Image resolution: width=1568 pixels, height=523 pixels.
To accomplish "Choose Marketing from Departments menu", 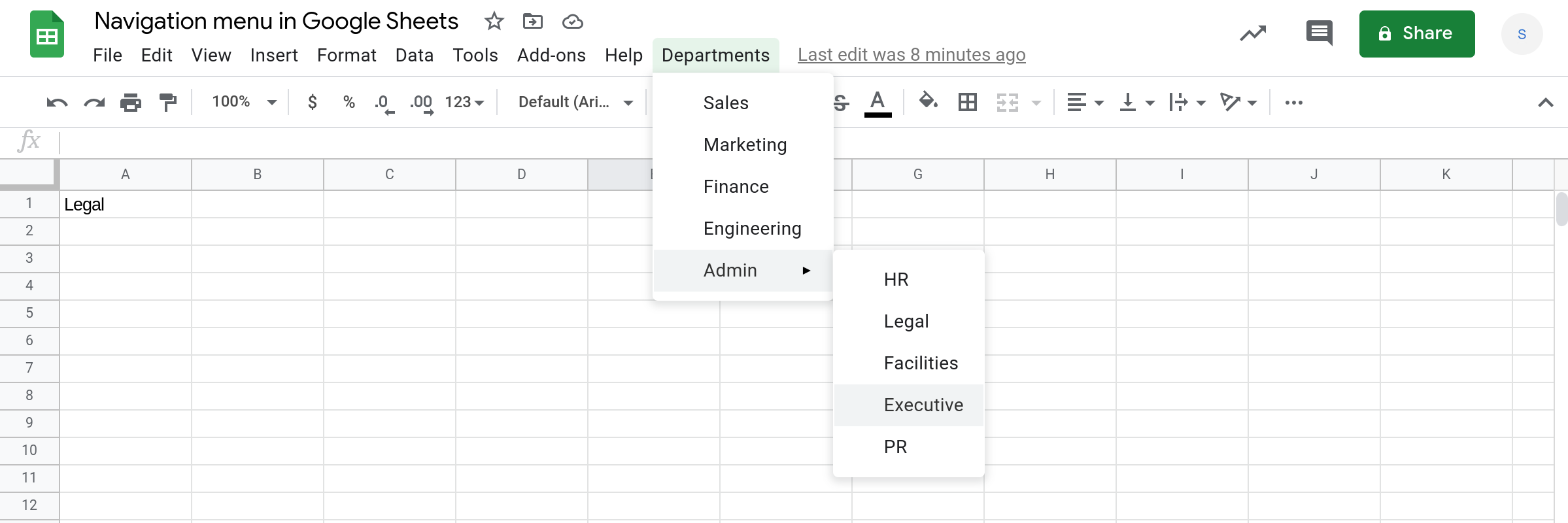I will click(743, 144).
